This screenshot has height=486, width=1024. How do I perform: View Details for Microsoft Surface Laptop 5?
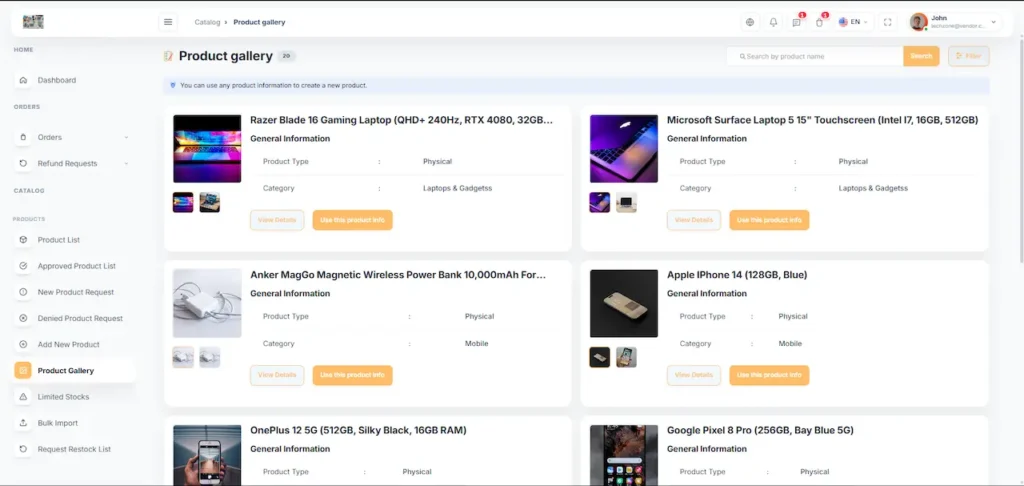pos(694,220)
